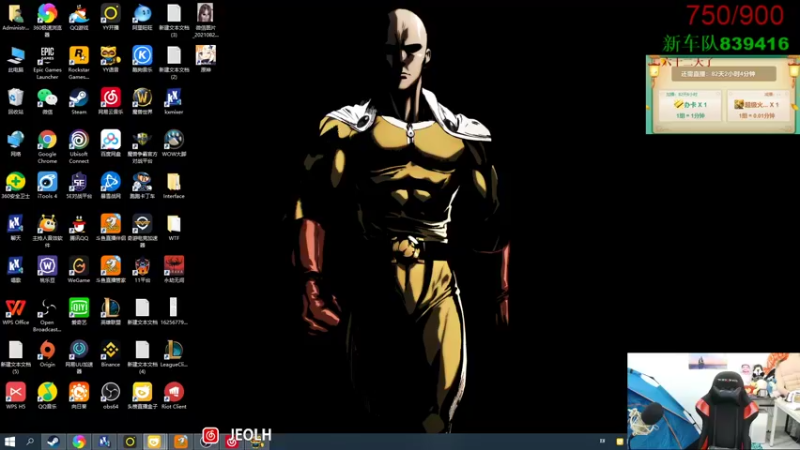
Task: Select the Blizzard Battle.net desktop shortcut
Action: pyautogui.click(x=110, y=185)
